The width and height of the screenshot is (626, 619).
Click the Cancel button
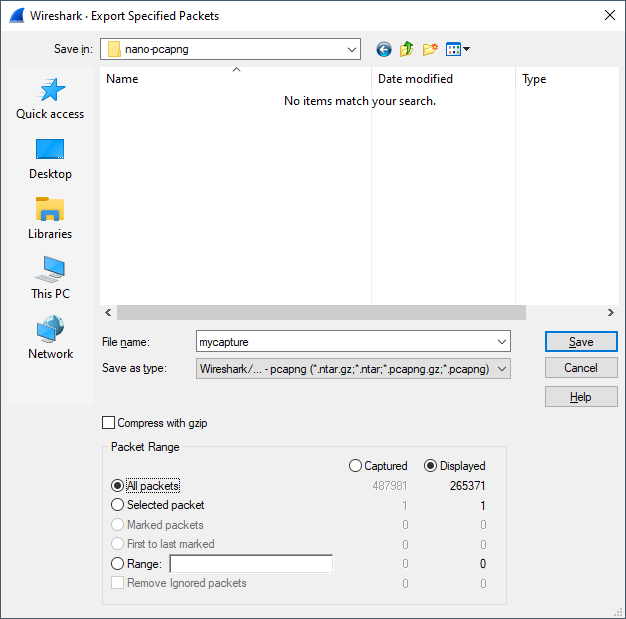581,368
